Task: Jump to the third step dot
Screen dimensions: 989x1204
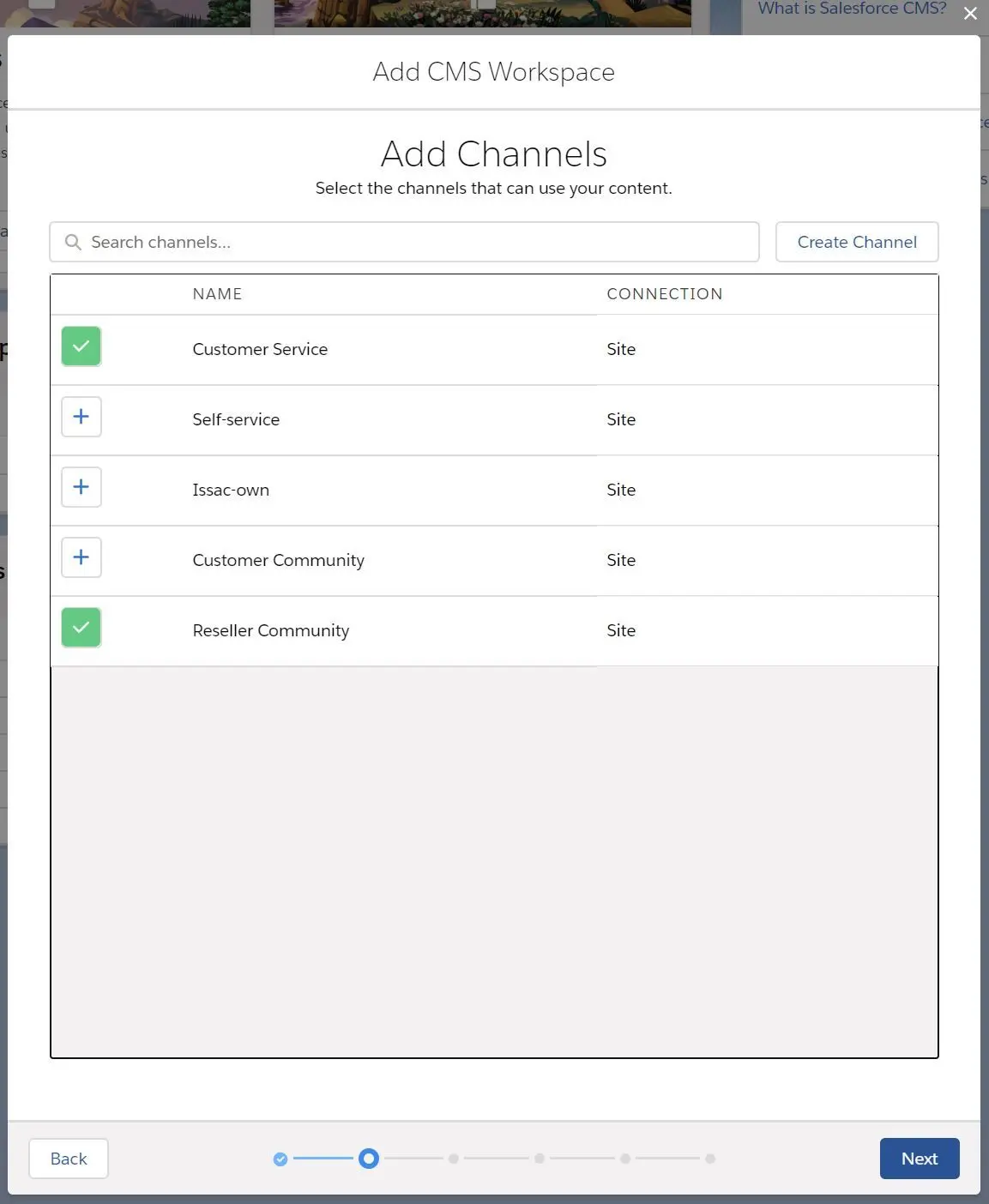Action: 454,1159
